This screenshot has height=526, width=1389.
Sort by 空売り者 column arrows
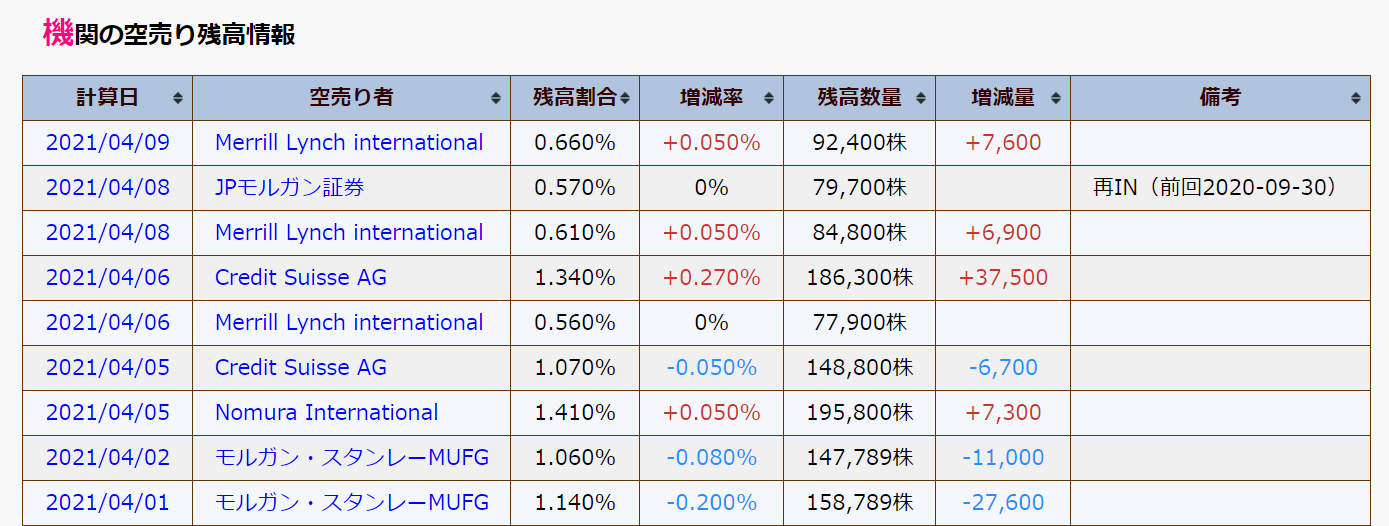[496, 98]
